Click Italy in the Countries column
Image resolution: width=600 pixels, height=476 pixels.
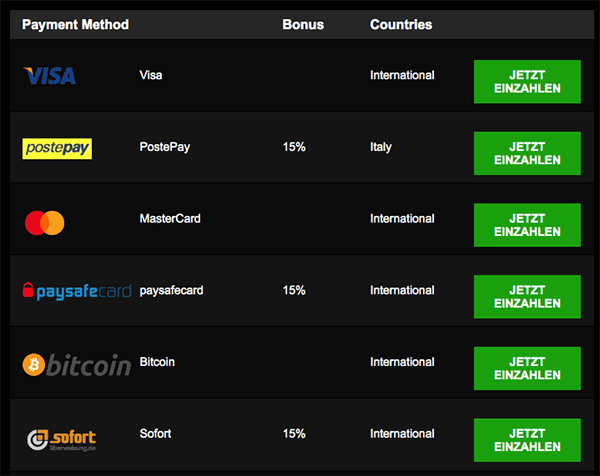point(381,147)
